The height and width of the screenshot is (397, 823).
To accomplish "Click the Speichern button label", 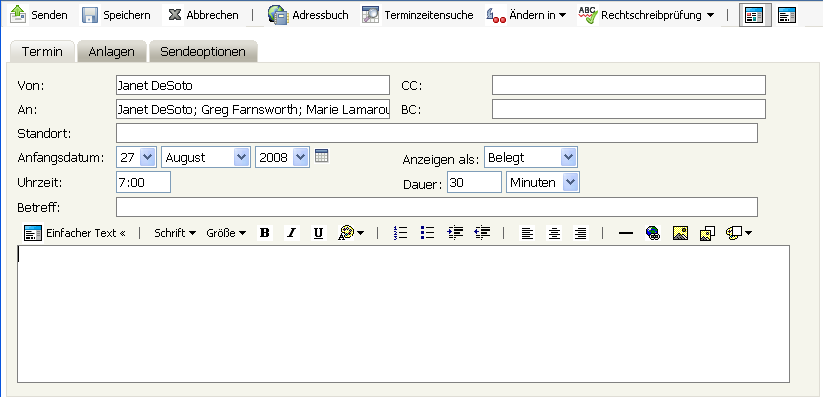I will pyautogui.click(x=126, y=15).
